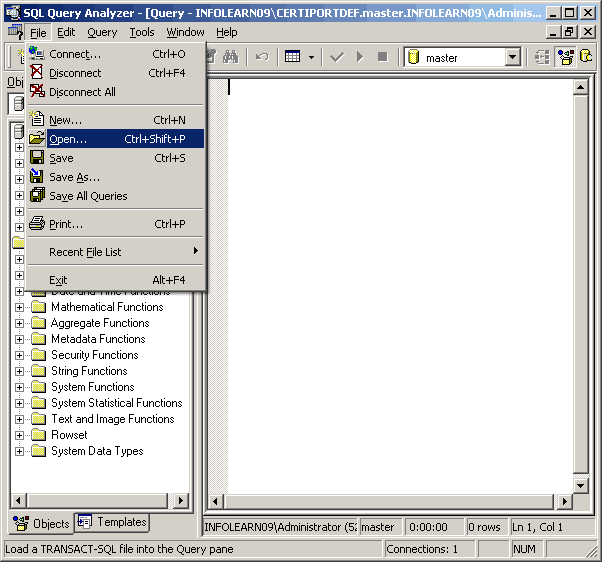The height and width of the screenshot is (562, 602).
Task: Click the Save As icon in the menu
Action: tap(37, 176)
